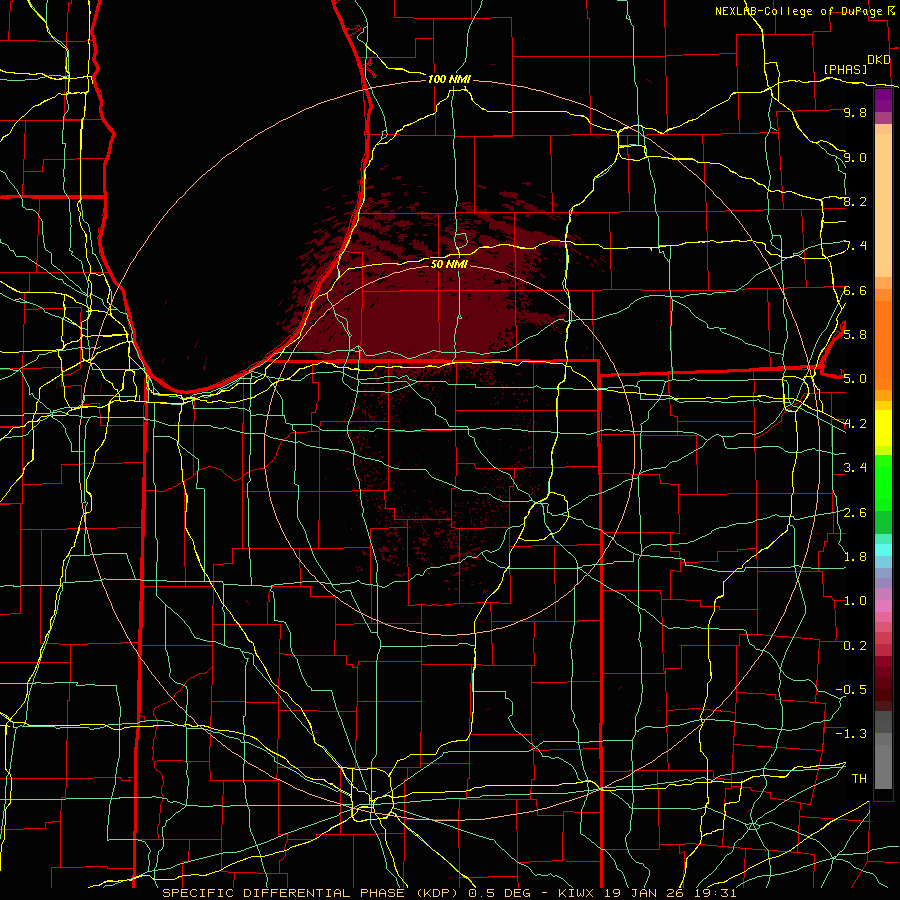The image size is (900, 900).
Task: Click the purple band atop color bar
Action: pyautogui.click(x=883, y=100)
